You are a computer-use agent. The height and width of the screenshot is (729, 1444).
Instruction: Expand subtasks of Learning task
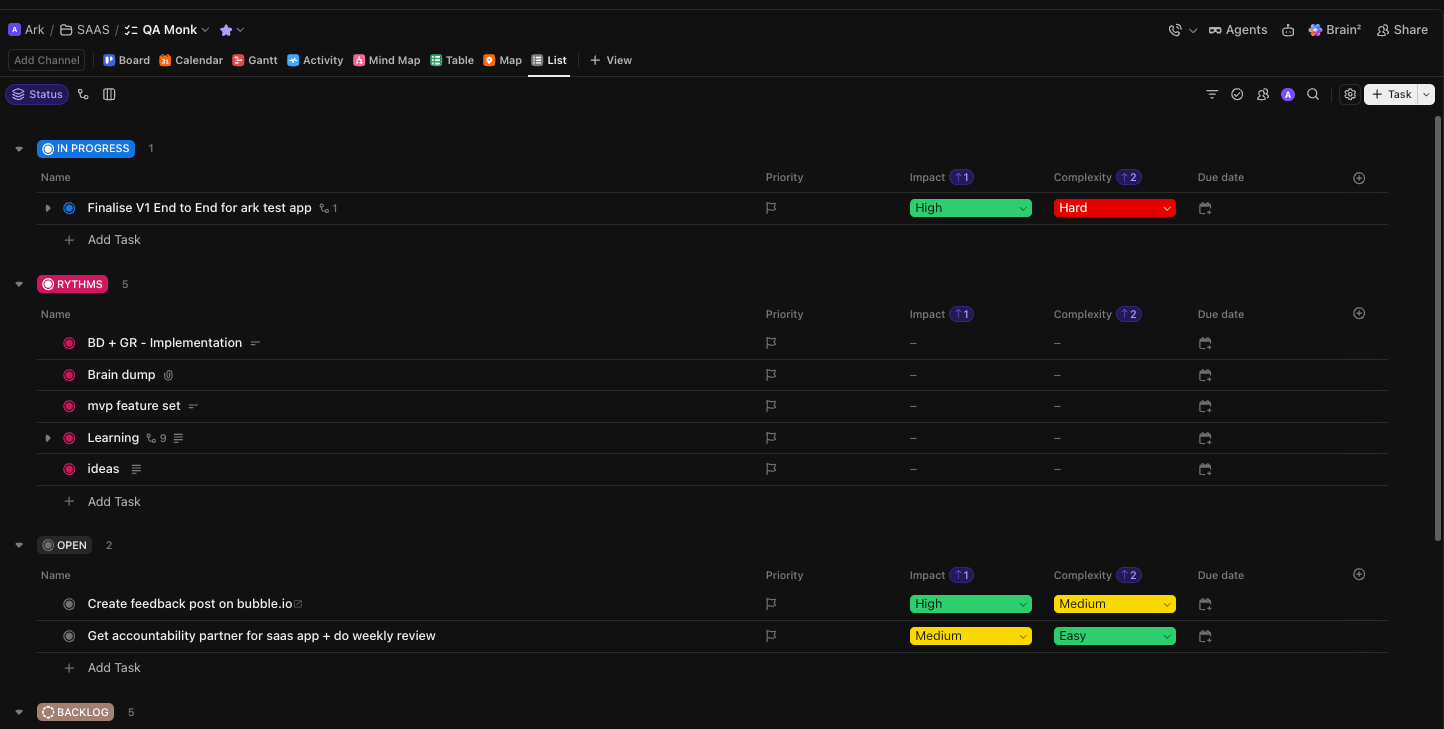point(48,438)
